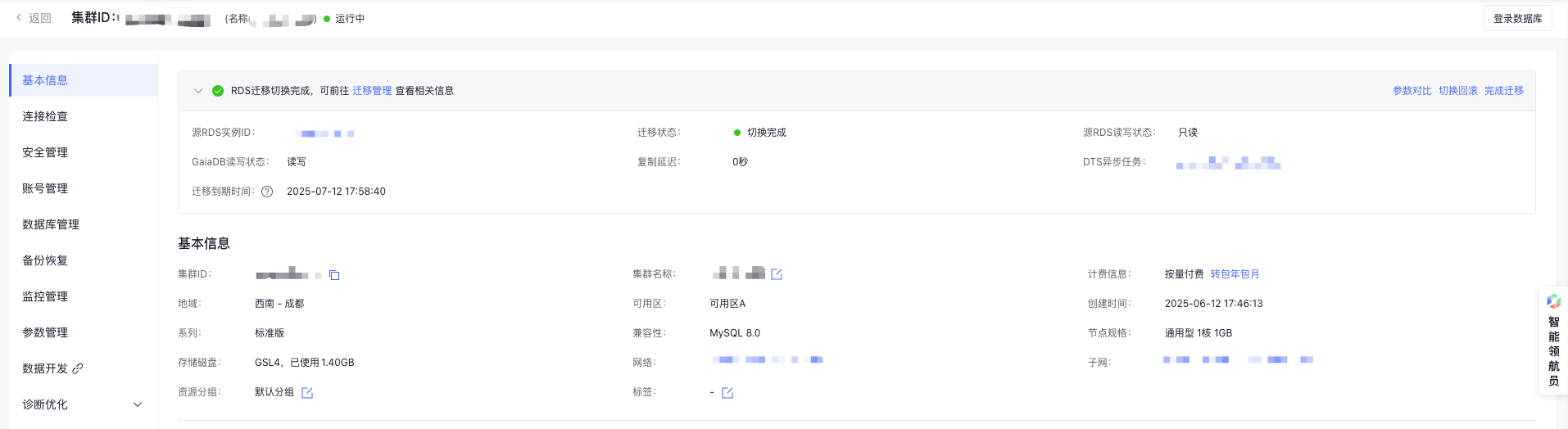Screen dimensions: 1568x429
Task: Switch billing via 转包年包月 link
Action: point(1235,274)
